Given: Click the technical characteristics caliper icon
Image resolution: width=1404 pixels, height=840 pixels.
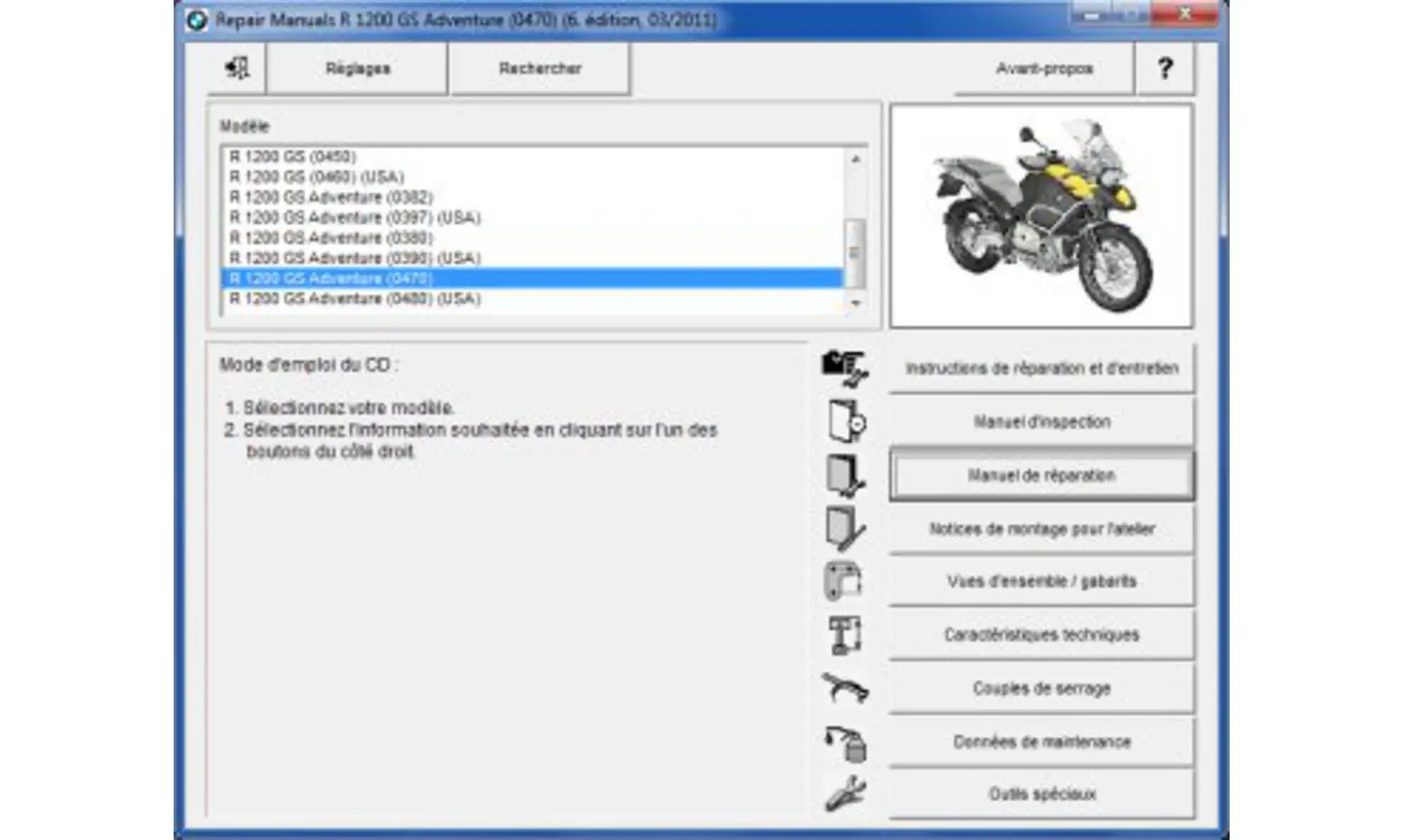Looking at the screenshot, I should [845, 634].
